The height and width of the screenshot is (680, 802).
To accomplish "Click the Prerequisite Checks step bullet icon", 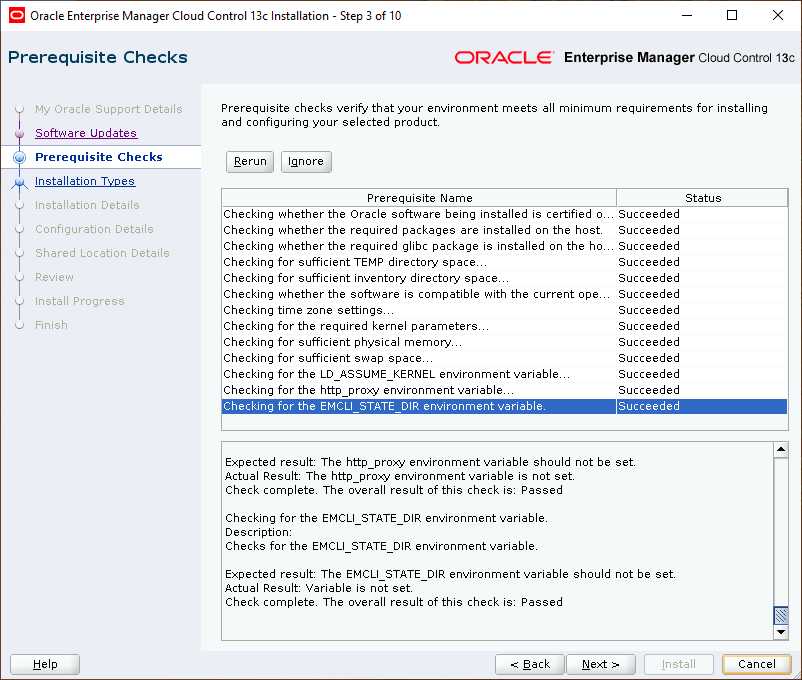I will pos(19,157).
